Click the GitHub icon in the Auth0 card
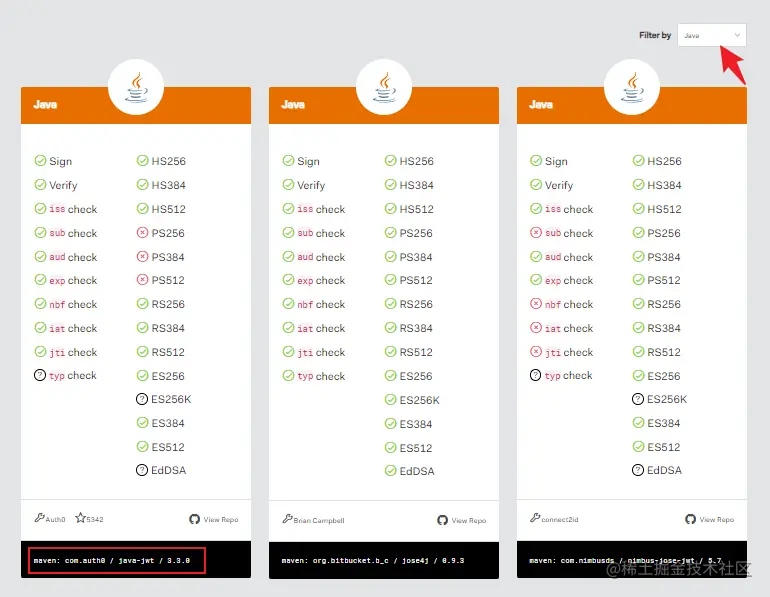The image size is (770, 597). pos(194,519)
